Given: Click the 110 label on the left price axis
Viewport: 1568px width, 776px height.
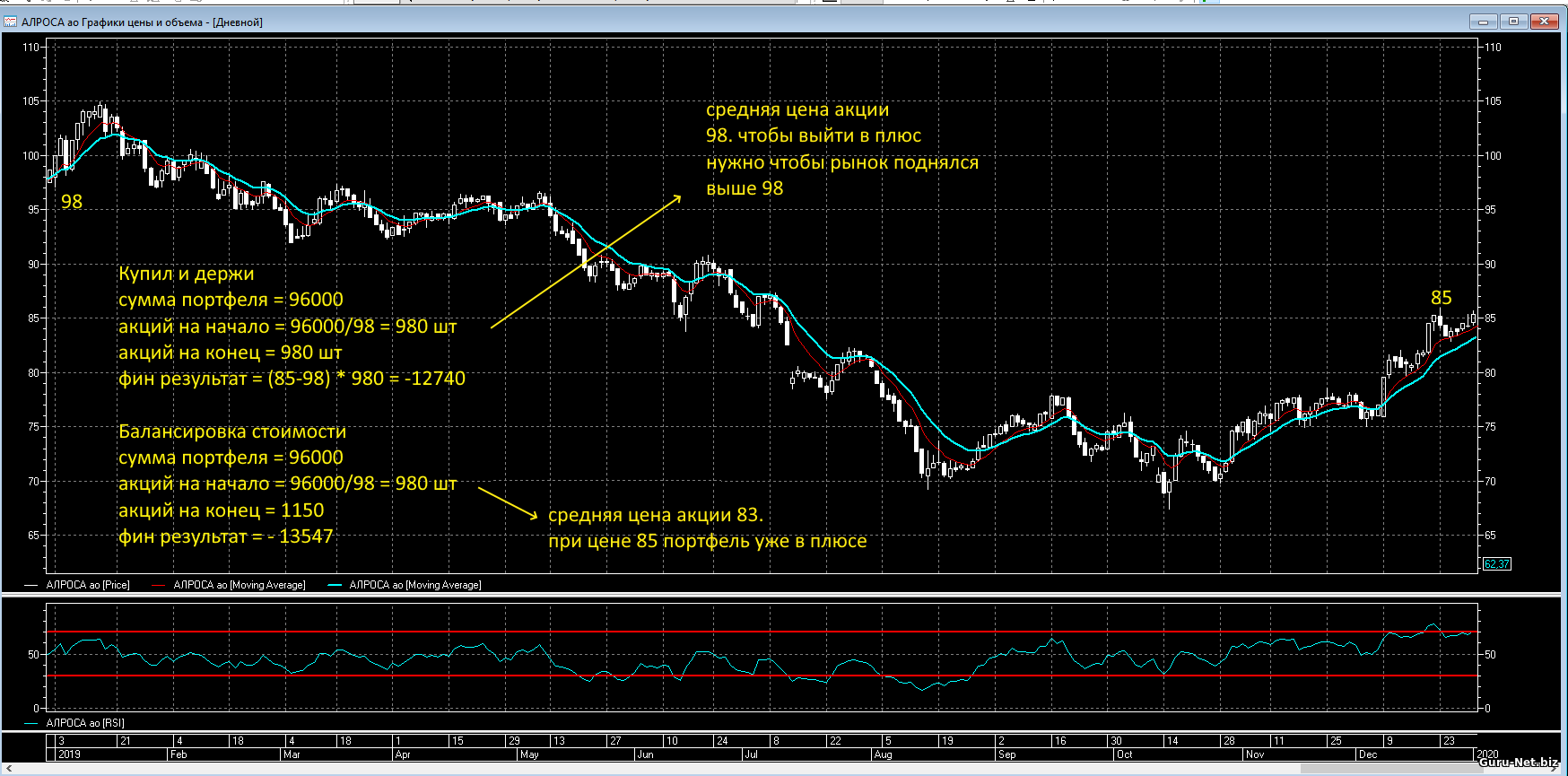Looking at the screenshot, I should tap(30, 48).
